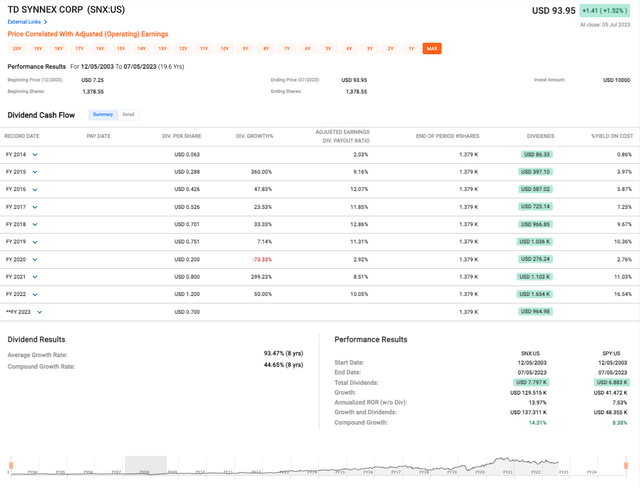The width and height of the screenshot is (640, 488).
Task: Click the END OF PERIOD #SHARES header
Action: 447,136
